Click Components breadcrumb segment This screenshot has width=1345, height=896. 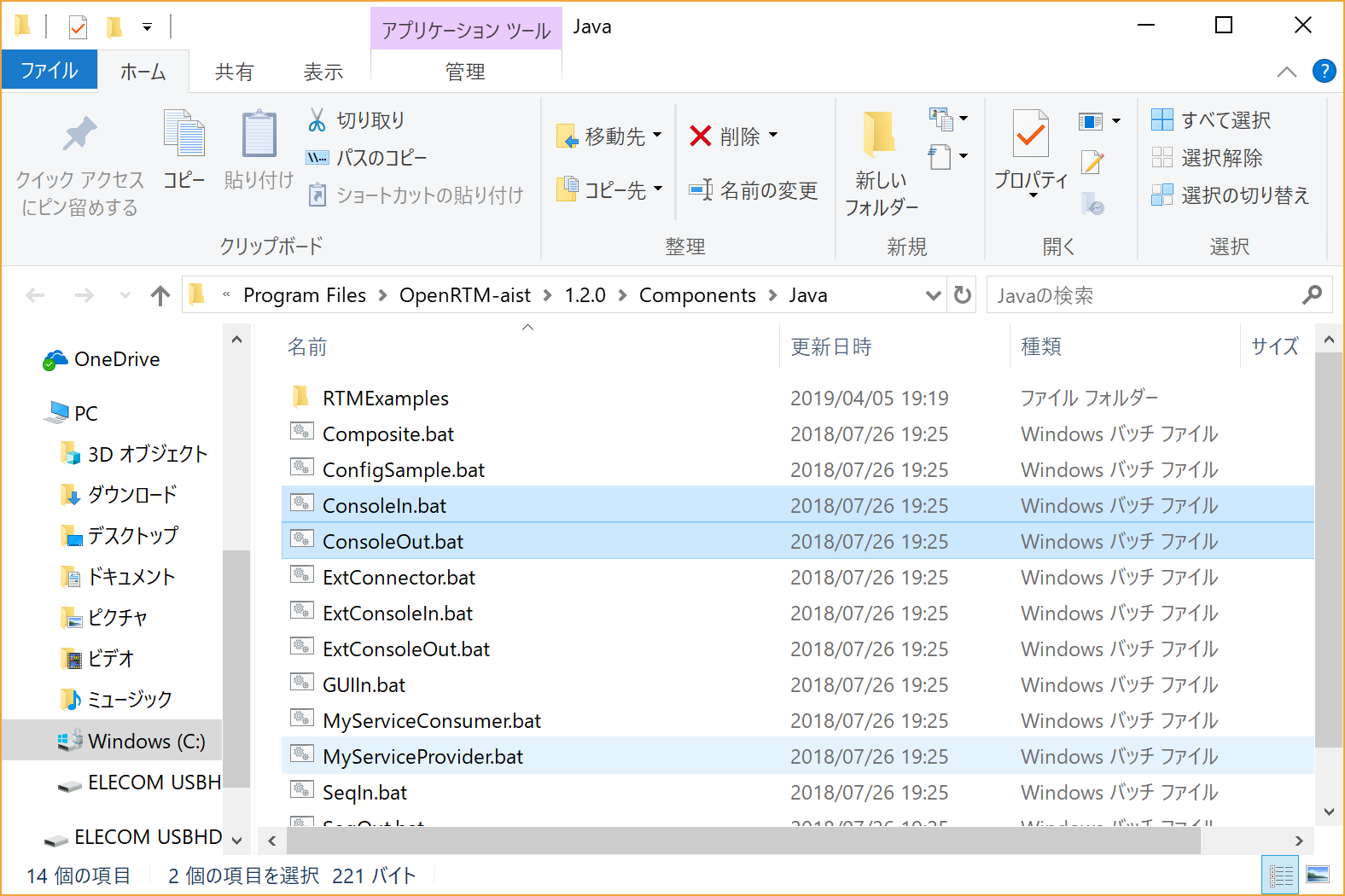(x=697, y=295)
